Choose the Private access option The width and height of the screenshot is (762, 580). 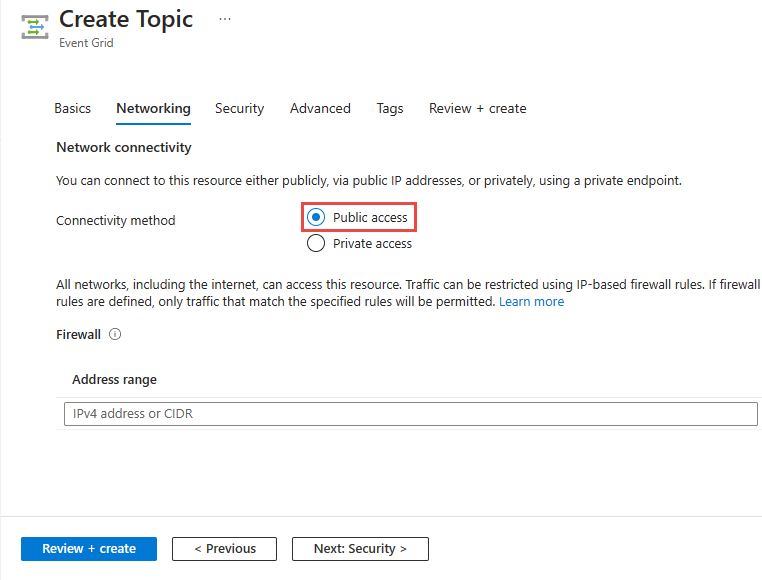[x=317, y=243]
